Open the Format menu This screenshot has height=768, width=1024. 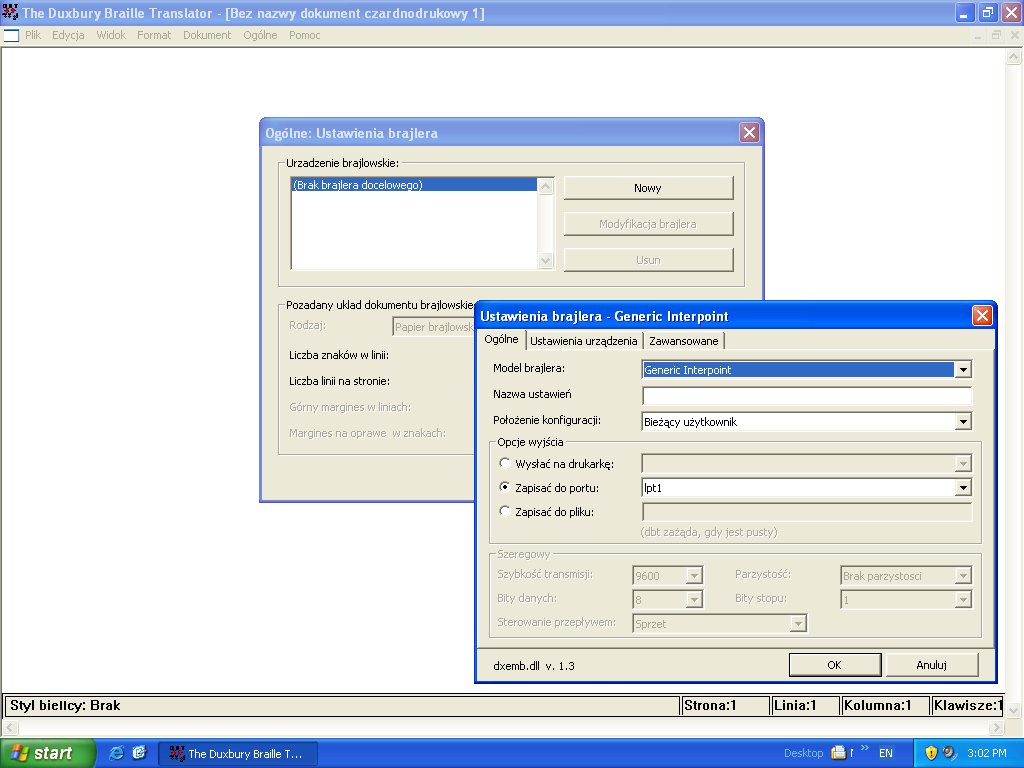point(154,35)
